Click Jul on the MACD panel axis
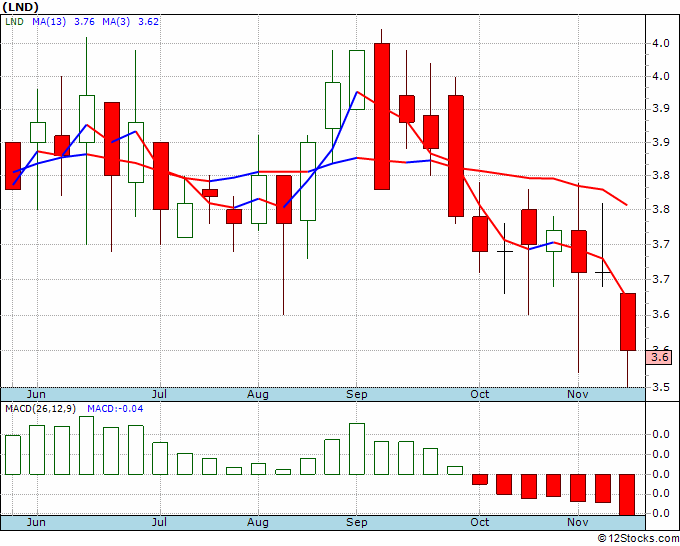680x546 pixels. coord(160,522)
